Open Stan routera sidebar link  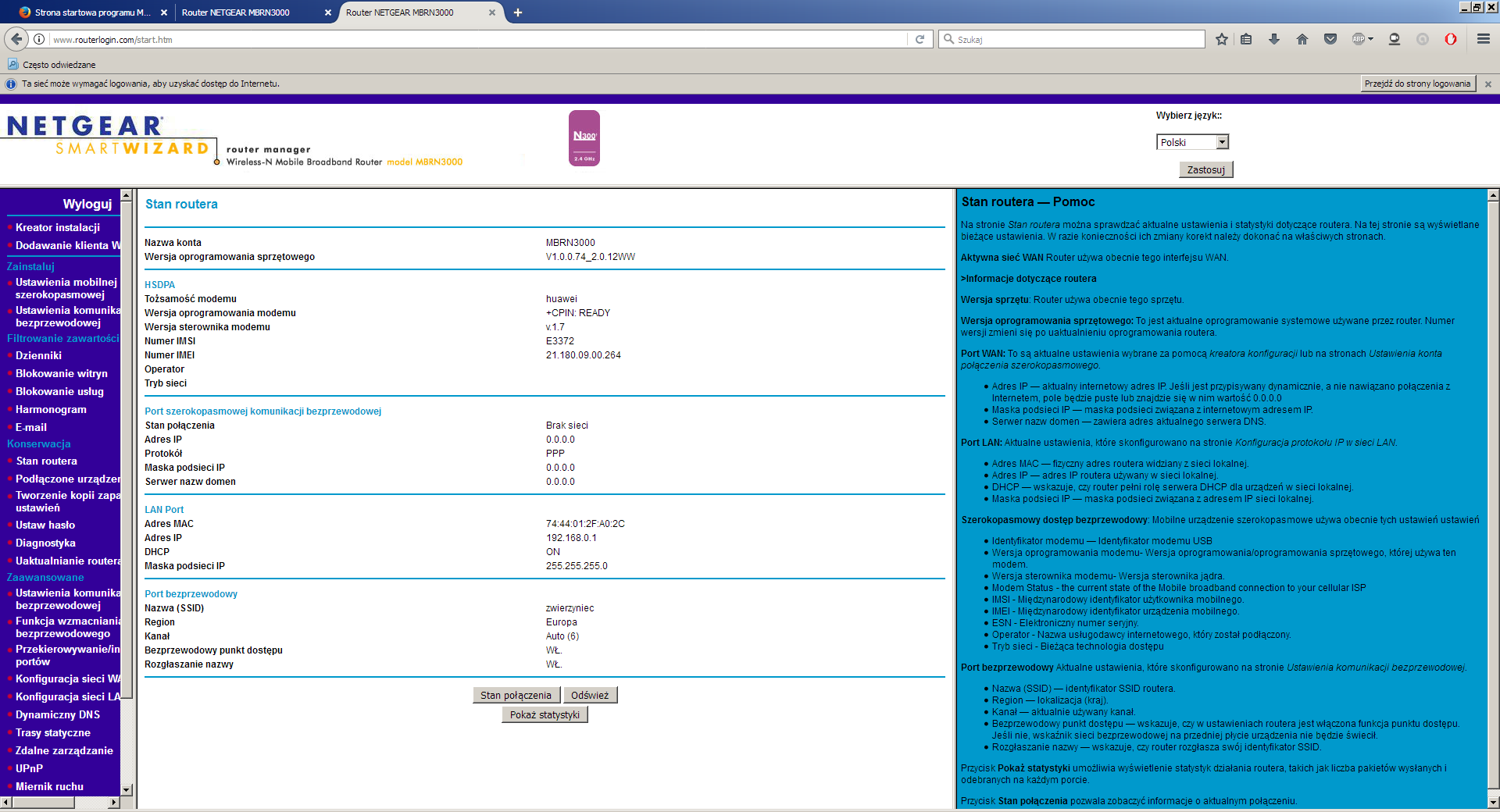click(46, 461)
